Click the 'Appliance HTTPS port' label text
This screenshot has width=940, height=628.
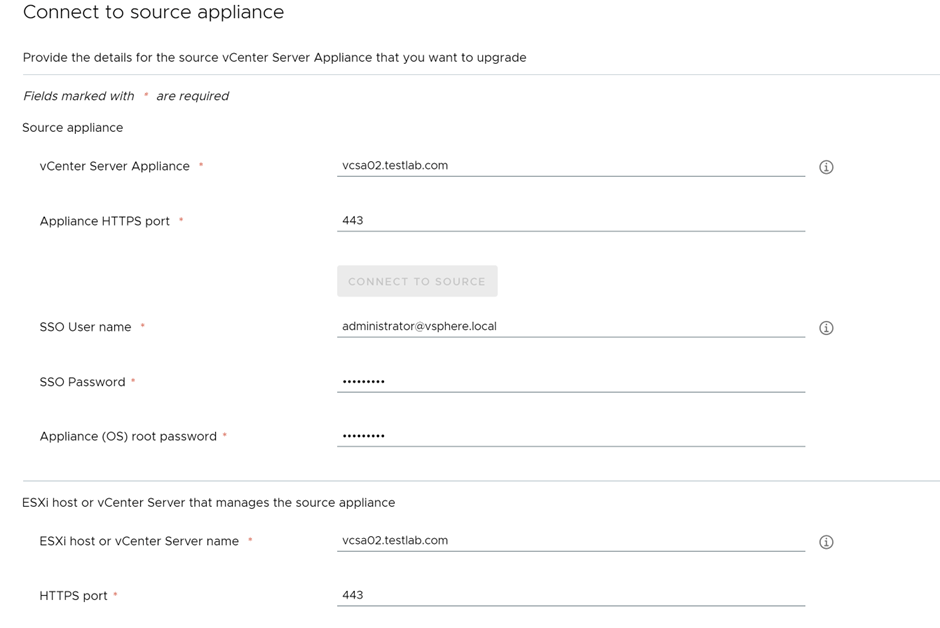pos(104,221)
